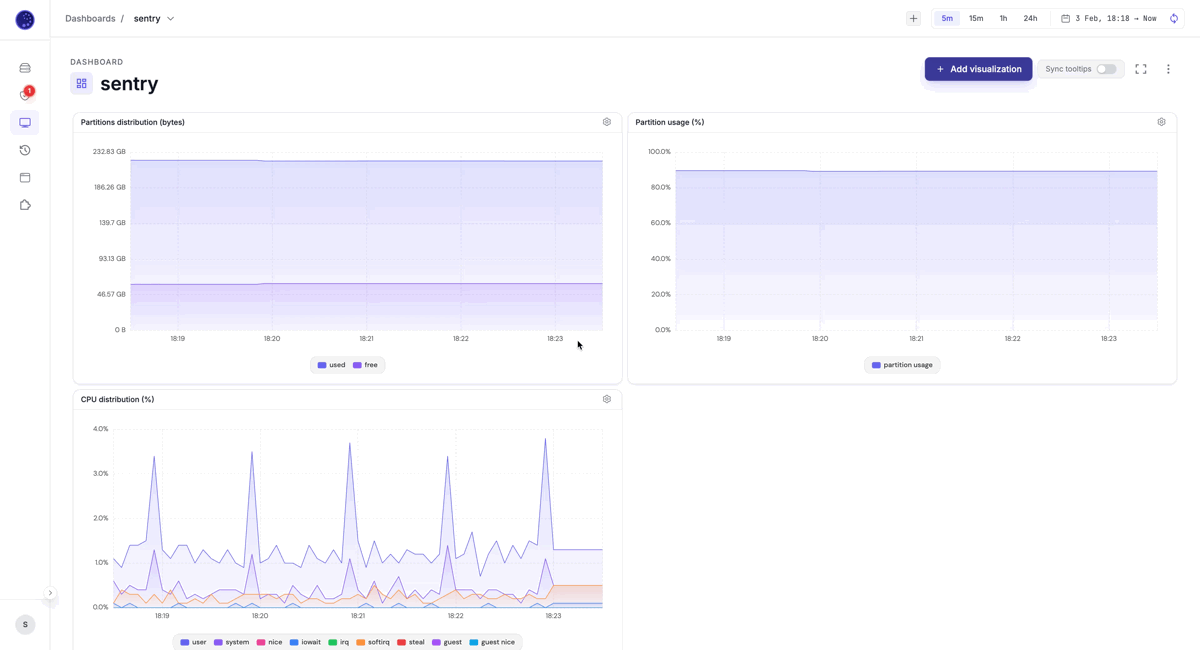1200x650 pixels.
Task: Open the shield icon with notification badge
Action: coord(25,95)
